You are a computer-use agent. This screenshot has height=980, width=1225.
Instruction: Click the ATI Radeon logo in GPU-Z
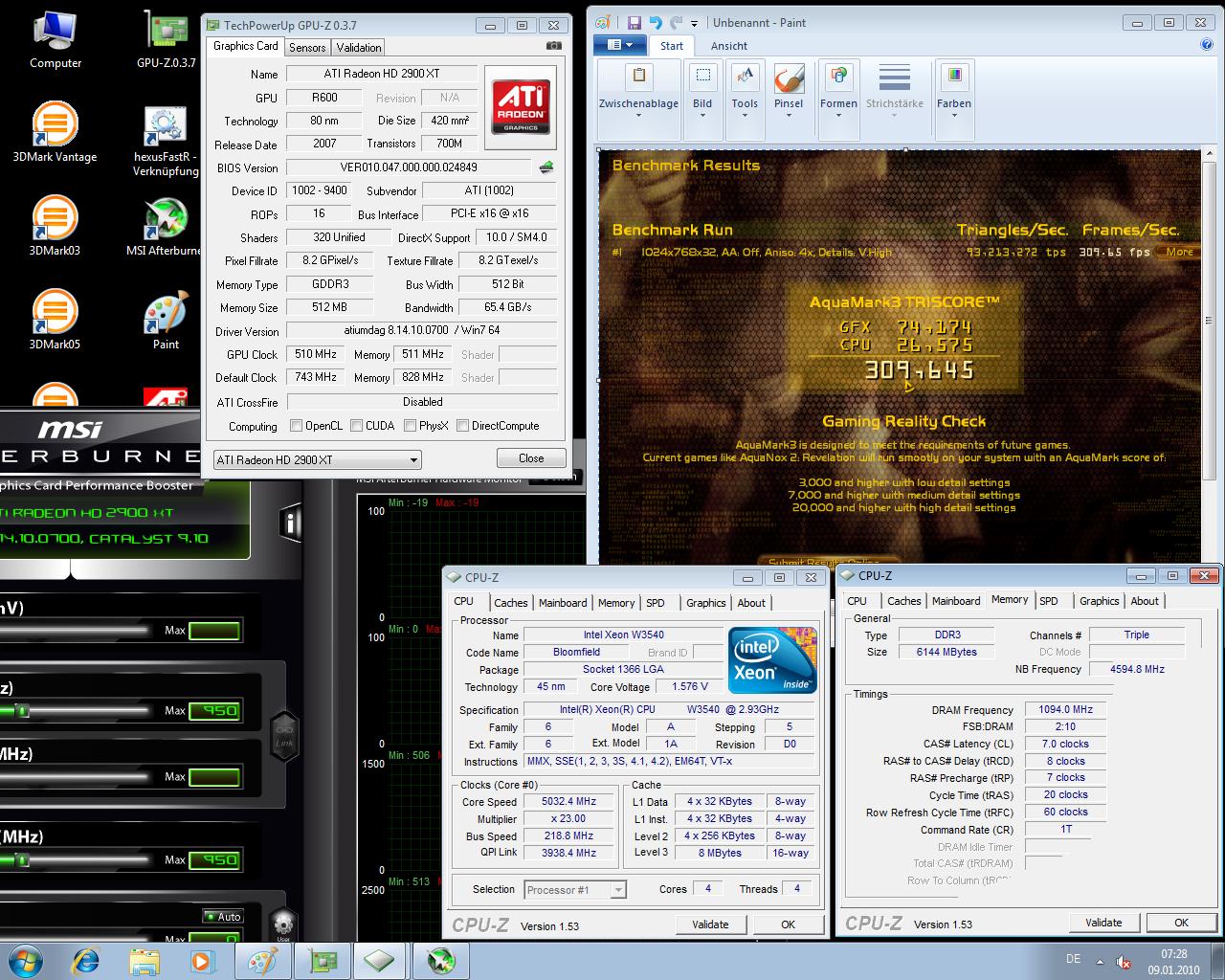pyautogui.click(x=521, y=108)
